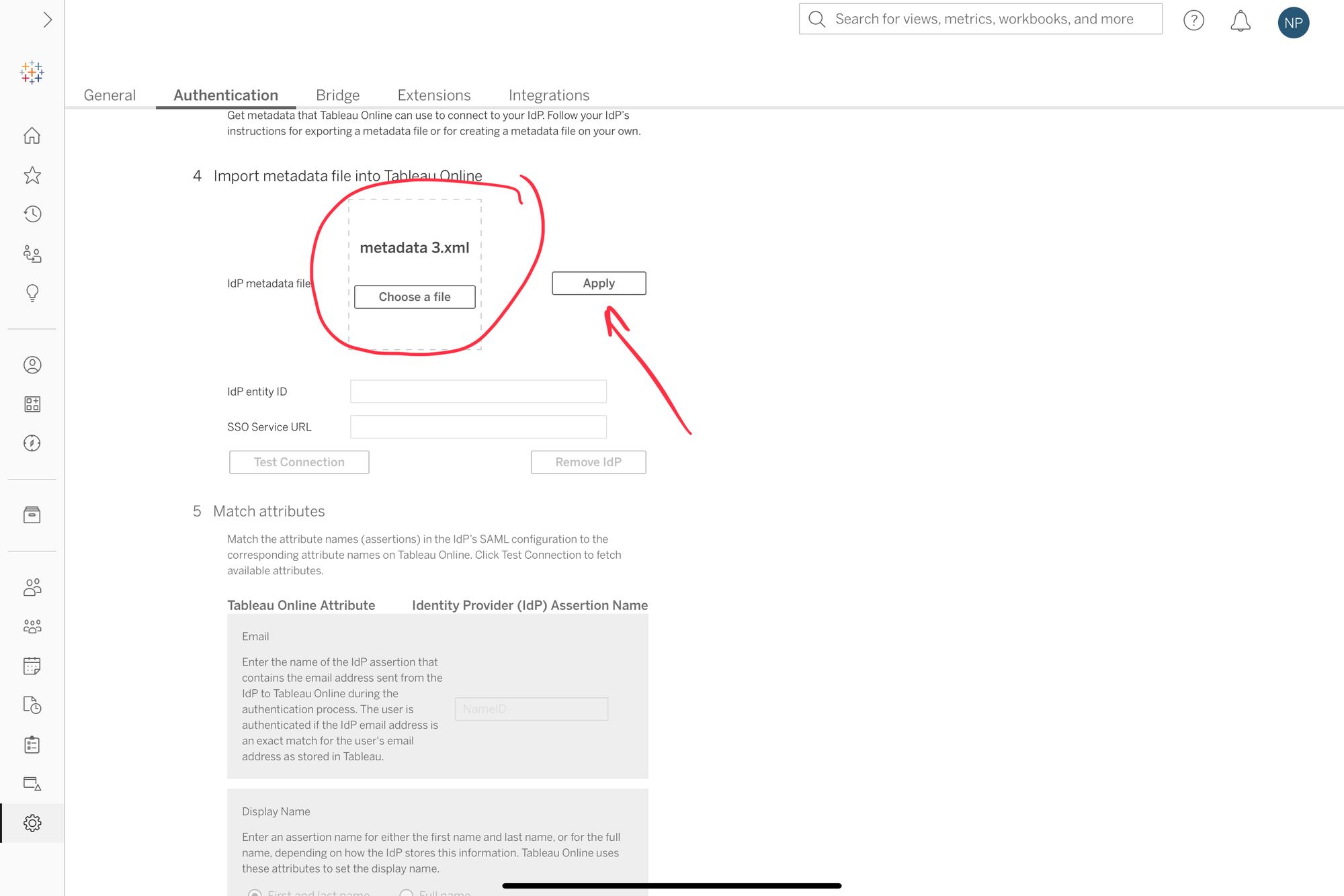Switch to the Integrations tab

[549, 95]
